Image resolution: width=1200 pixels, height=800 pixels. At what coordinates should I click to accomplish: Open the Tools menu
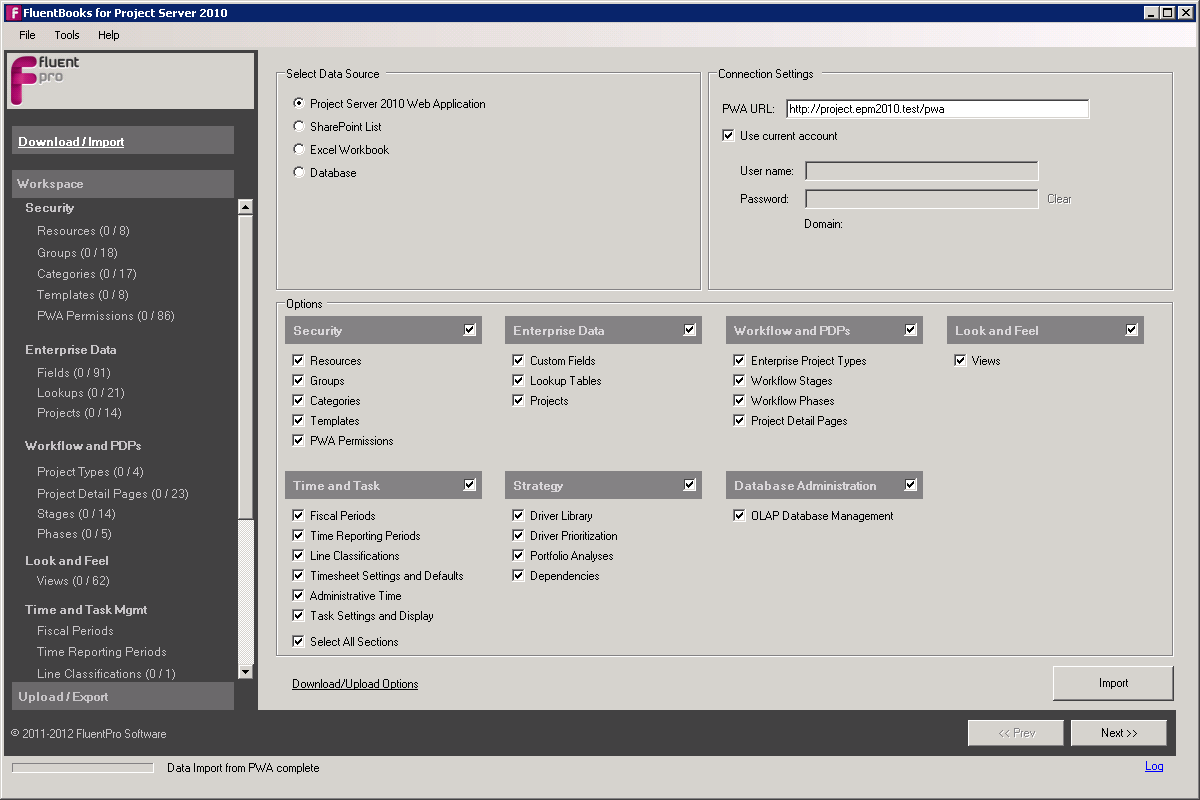point(67,35)
